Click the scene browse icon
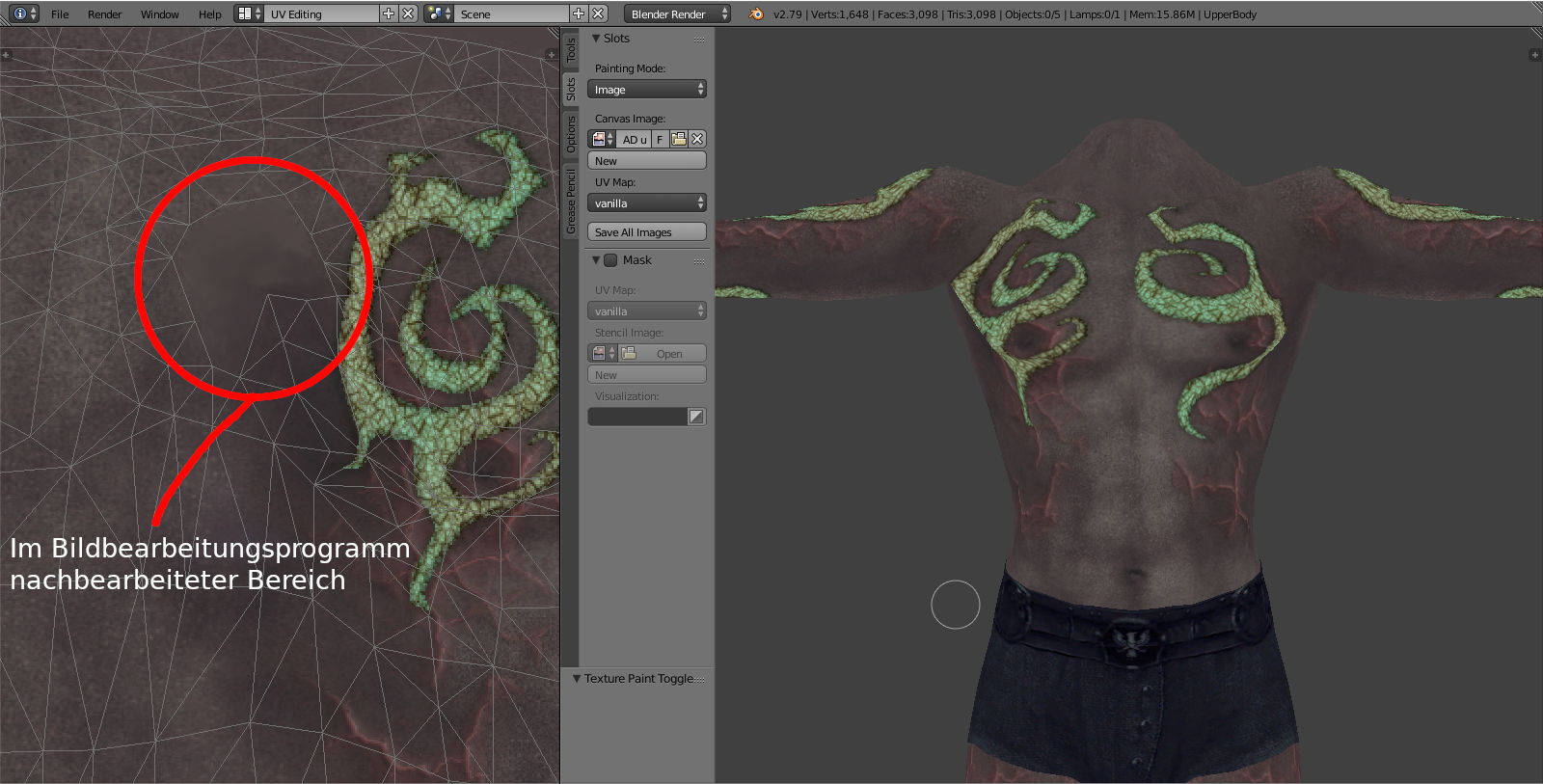Viewport: 1543px width, 784px height. click(x=439, y=14)
